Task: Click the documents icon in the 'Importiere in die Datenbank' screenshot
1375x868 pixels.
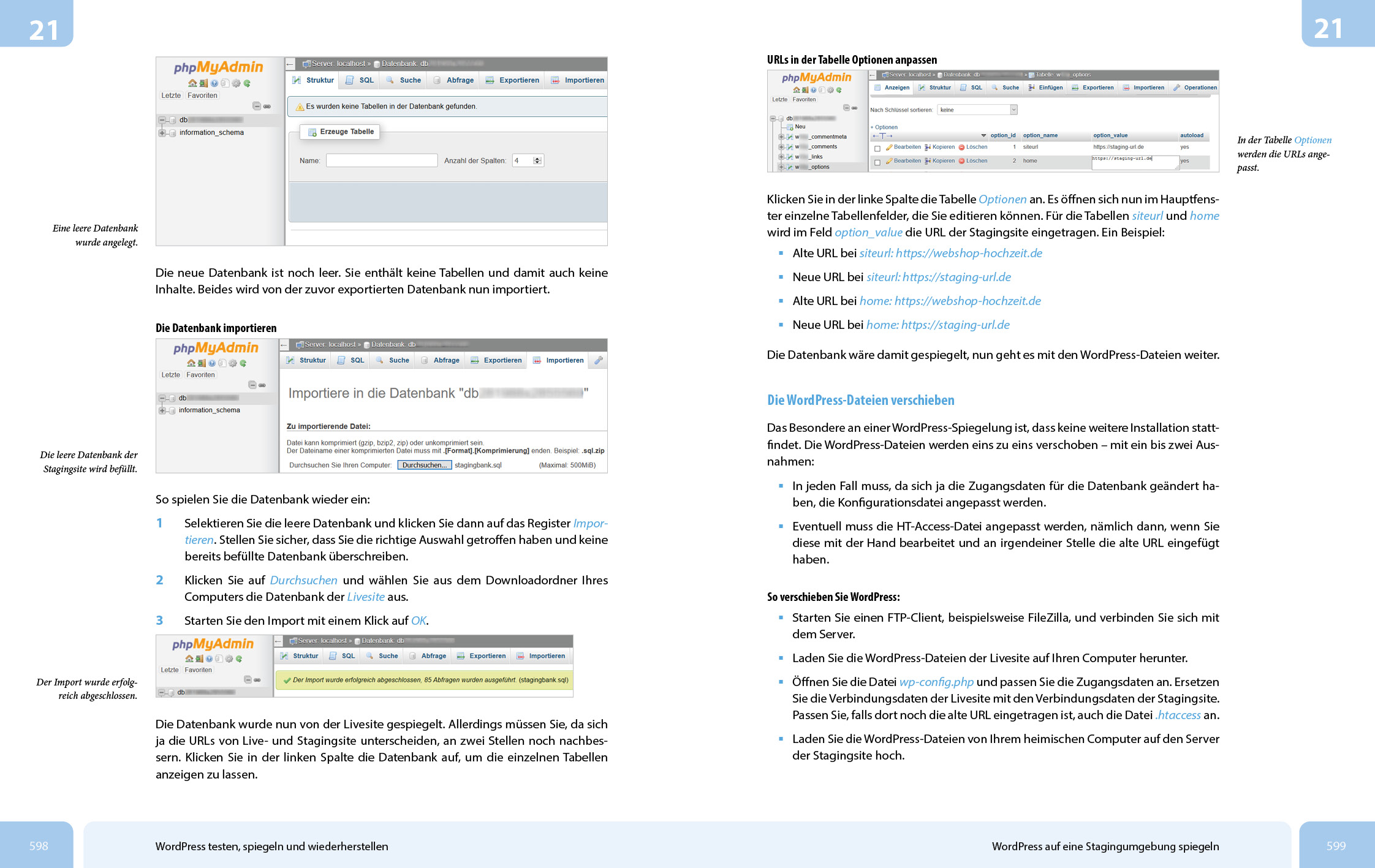Action: pyautogui.click(x=222, y=363)
